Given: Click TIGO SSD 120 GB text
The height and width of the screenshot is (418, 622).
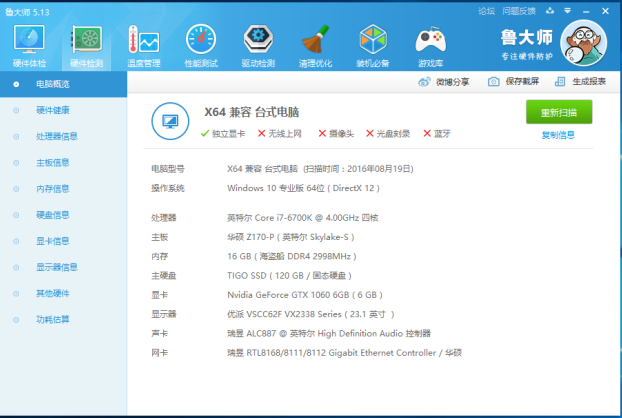Looking at the screenshot, I should [289, 276].
